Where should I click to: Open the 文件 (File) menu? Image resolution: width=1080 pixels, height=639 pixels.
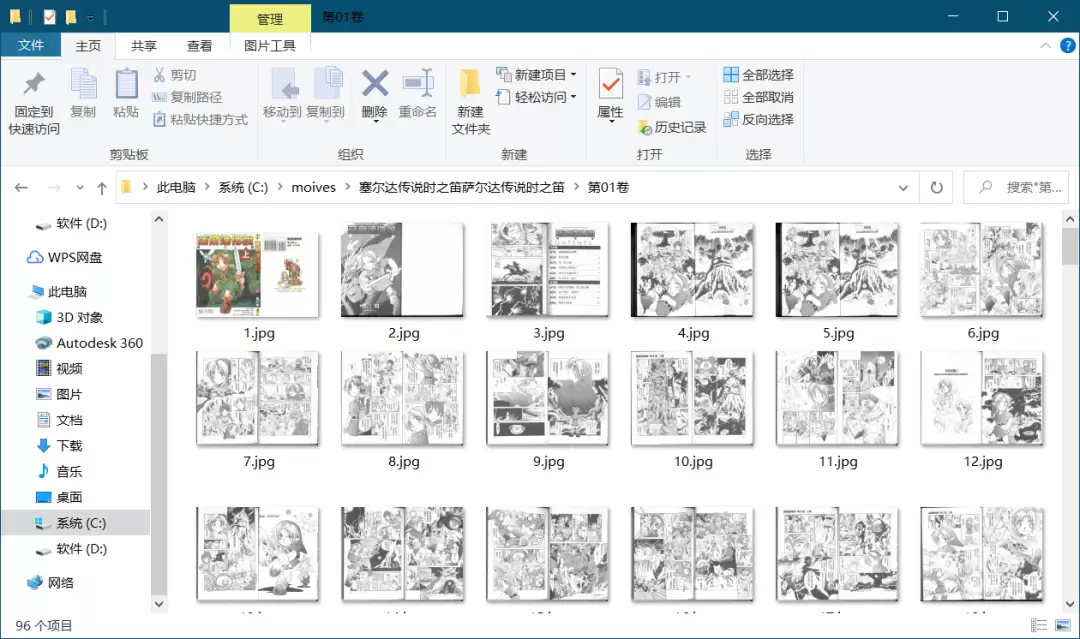pyautogui.click(x=31, y=45)
